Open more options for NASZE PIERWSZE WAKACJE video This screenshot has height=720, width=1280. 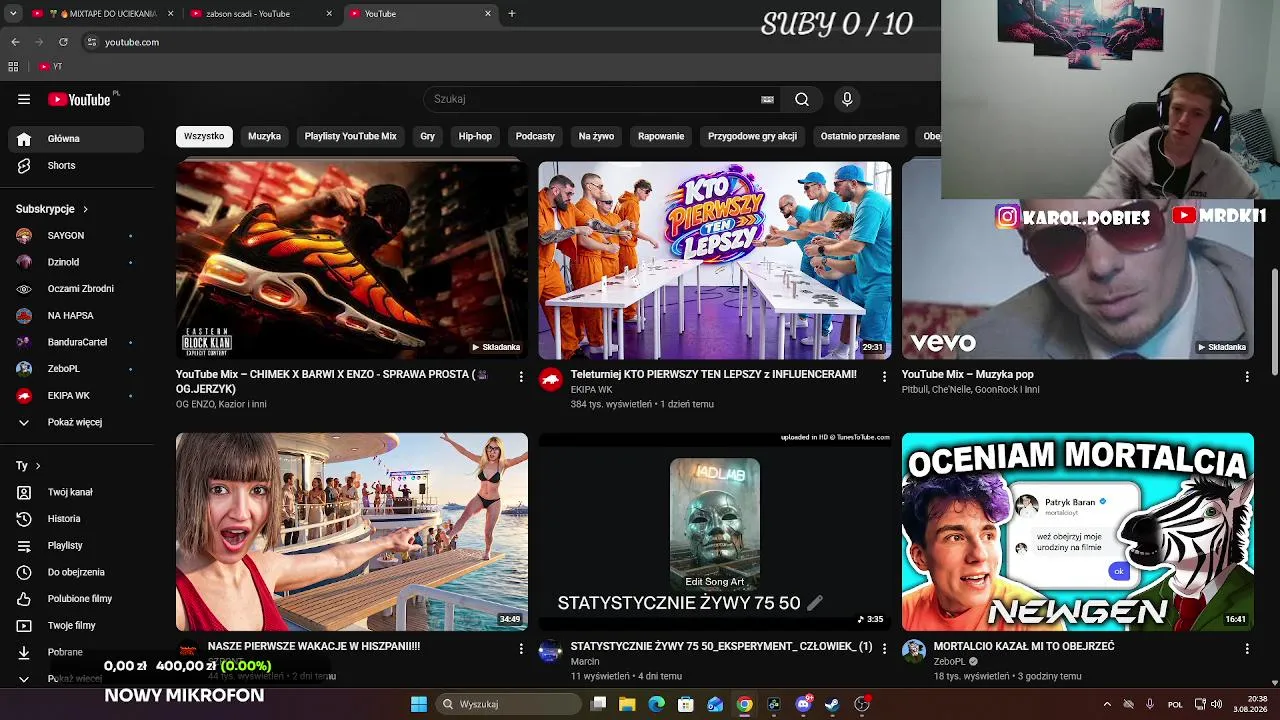pos(521,648)
